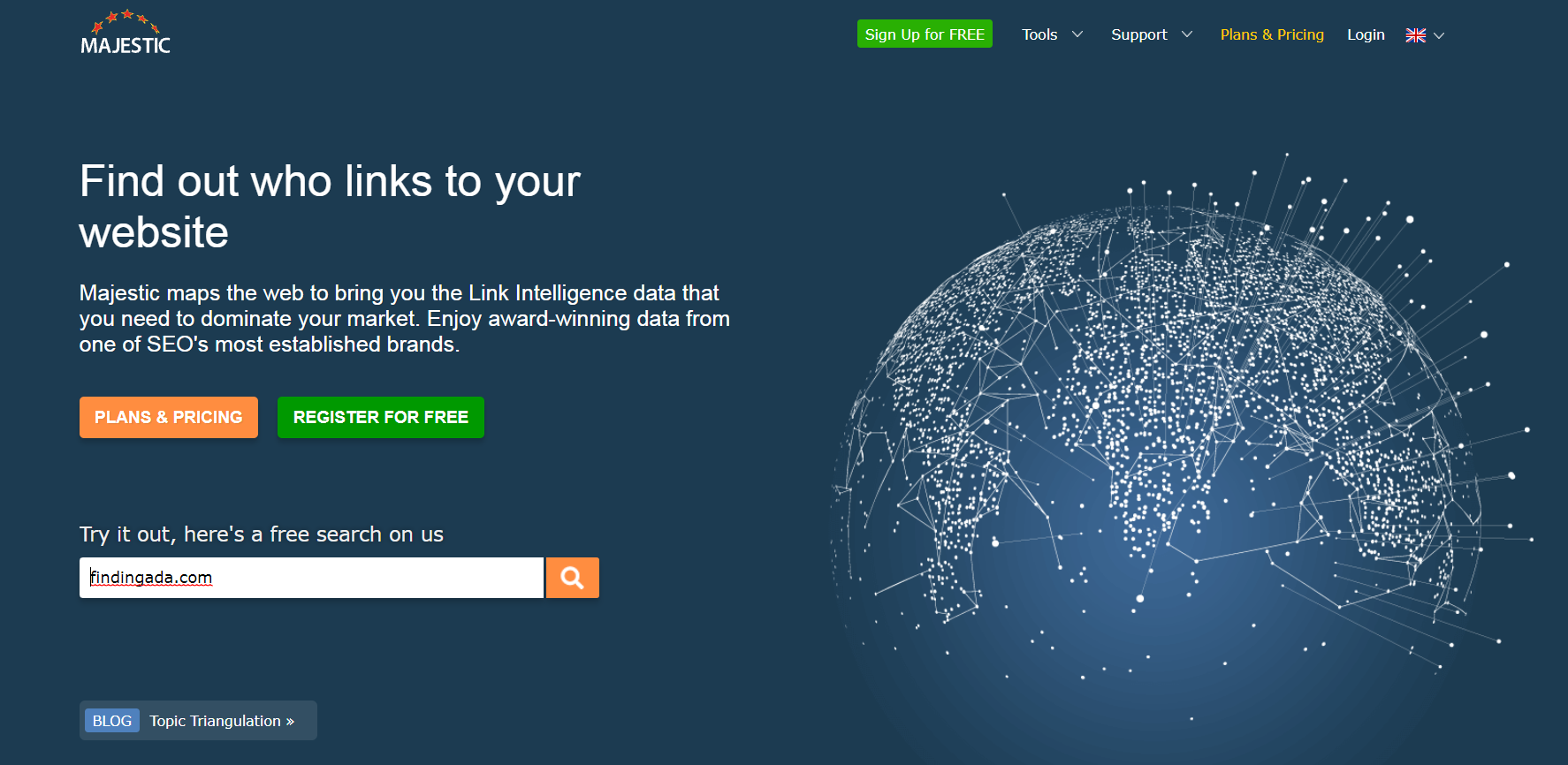Open the Support menu
The image size is (1568, 765).
coord(1139,34)
